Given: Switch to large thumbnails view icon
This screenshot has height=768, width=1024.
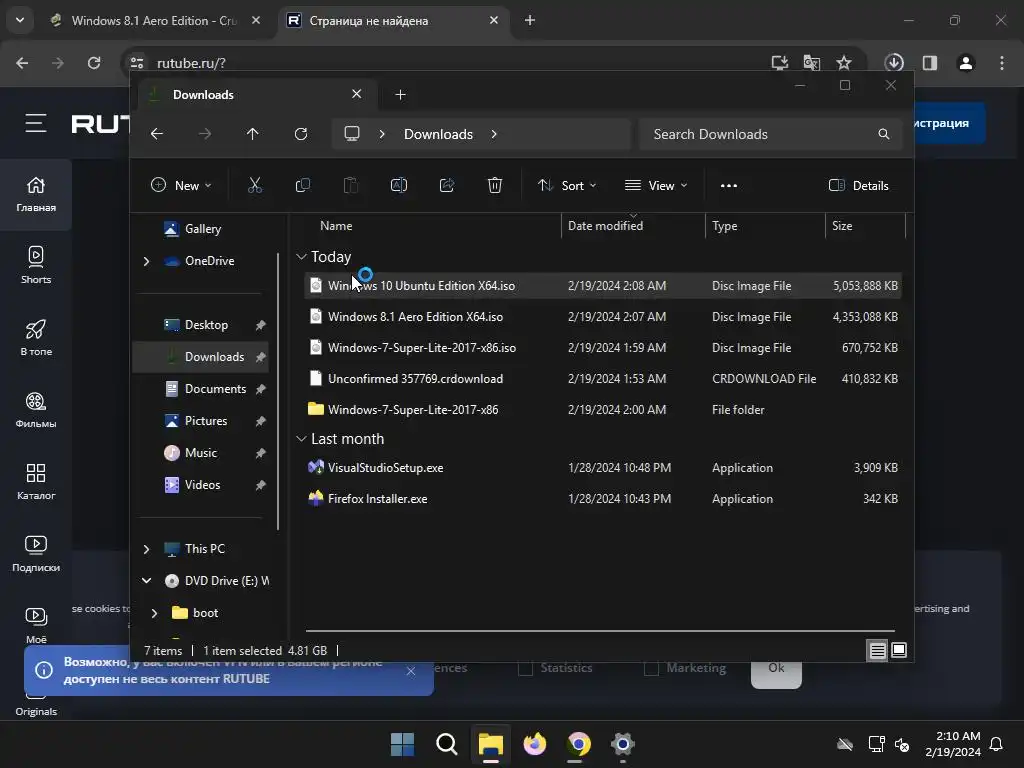Looking at the screenshot, I should click(x=899, y=650).
